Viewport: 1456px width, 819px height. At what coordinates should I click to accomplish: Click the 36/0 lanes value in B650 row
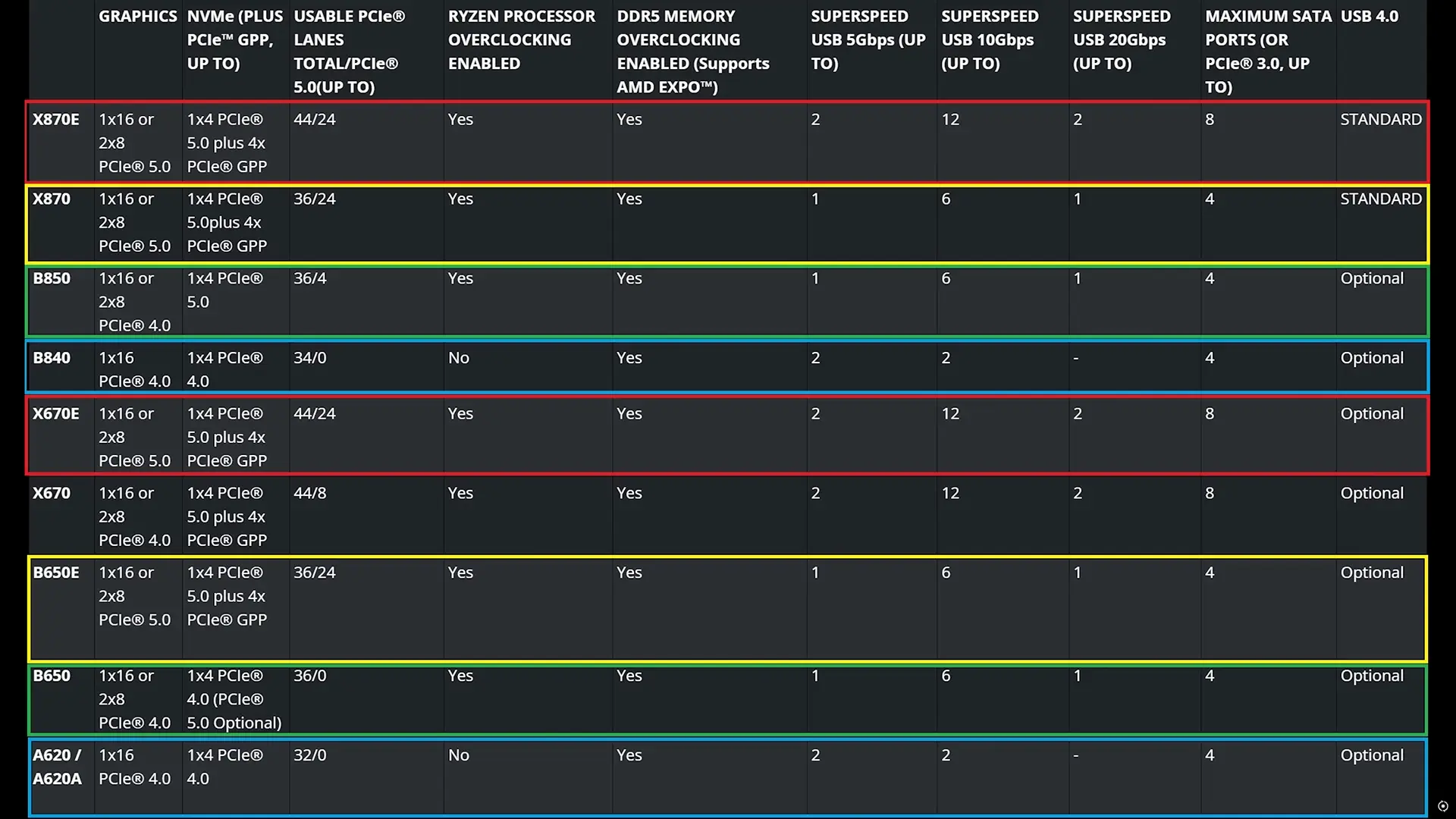pos(310,676)
